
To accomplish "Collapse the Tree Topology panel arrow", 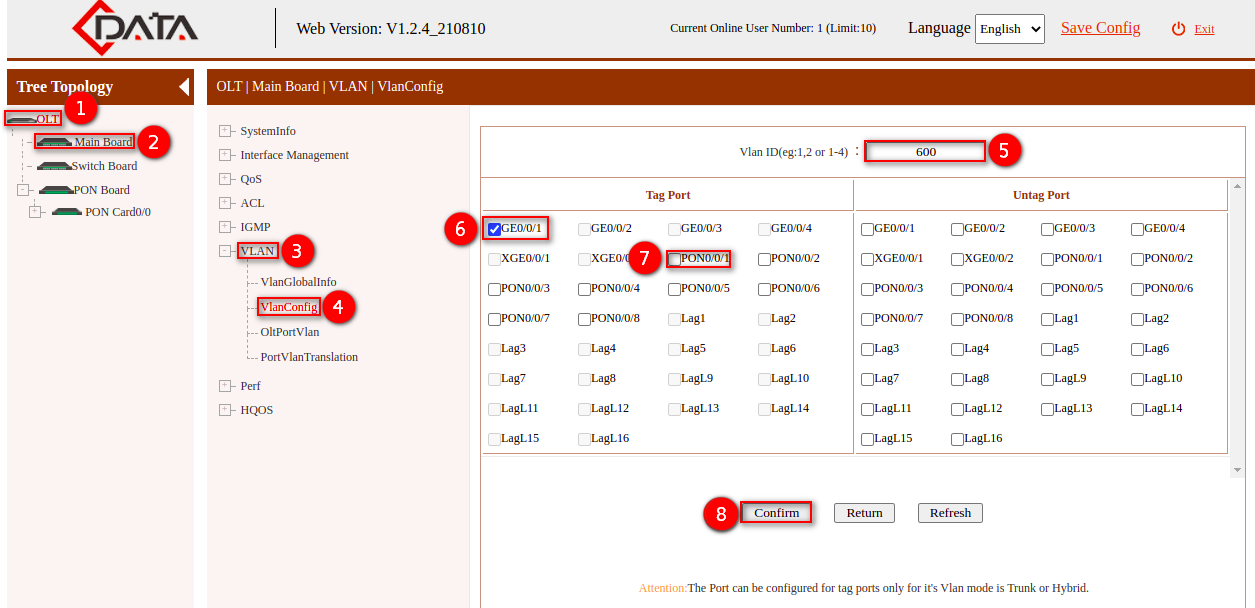I will tap(183, 87).
